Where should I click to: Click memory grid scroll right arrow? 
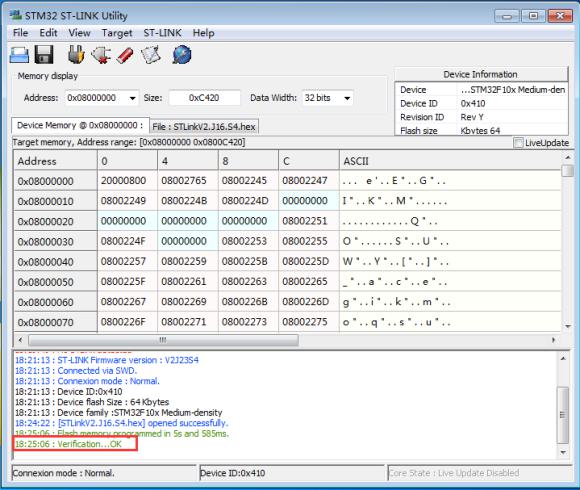click(x=553, y=339)
